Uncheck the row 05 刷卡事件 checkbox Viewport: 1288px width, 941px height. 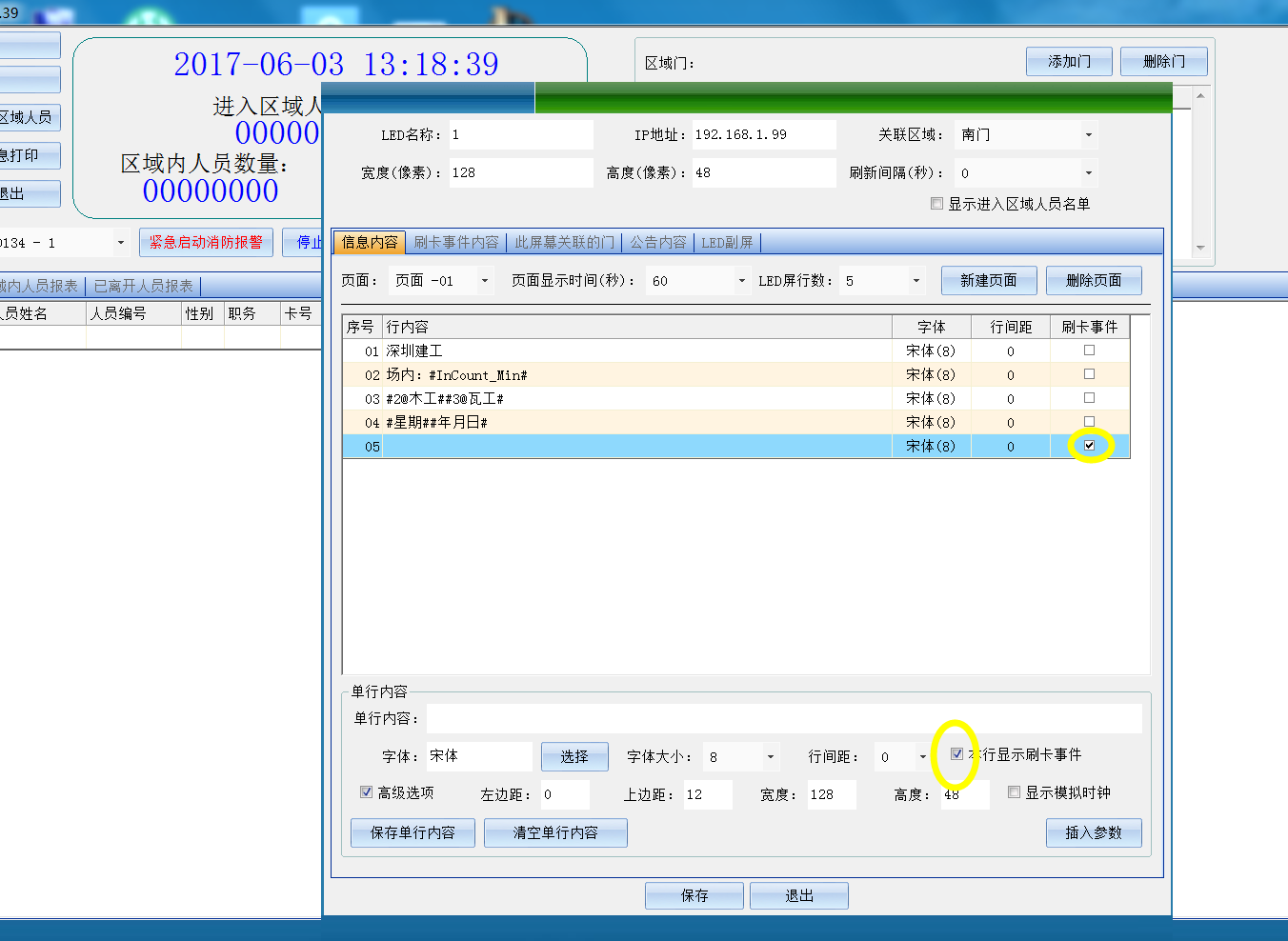pos(1089,446)
